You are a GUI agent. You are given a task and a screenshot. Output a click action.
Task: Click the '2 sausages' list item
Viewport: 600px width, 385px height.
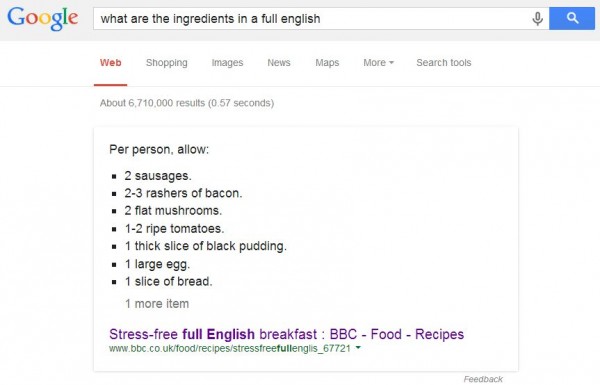[x=158, y=176]
